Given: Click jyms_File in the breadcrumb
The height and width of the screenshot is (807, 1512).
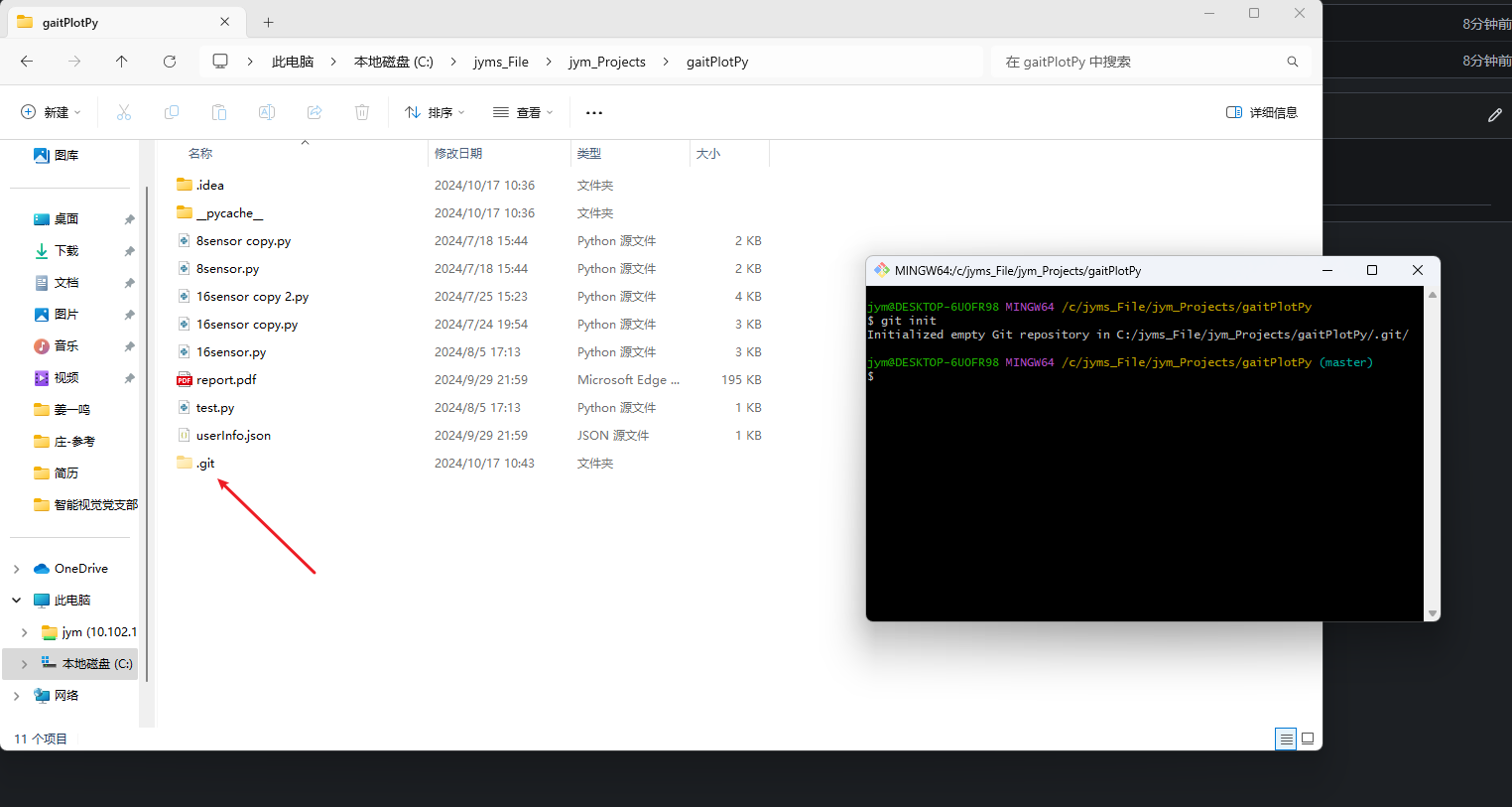Looking at the screenshot, I should click(x=501, y=62).
